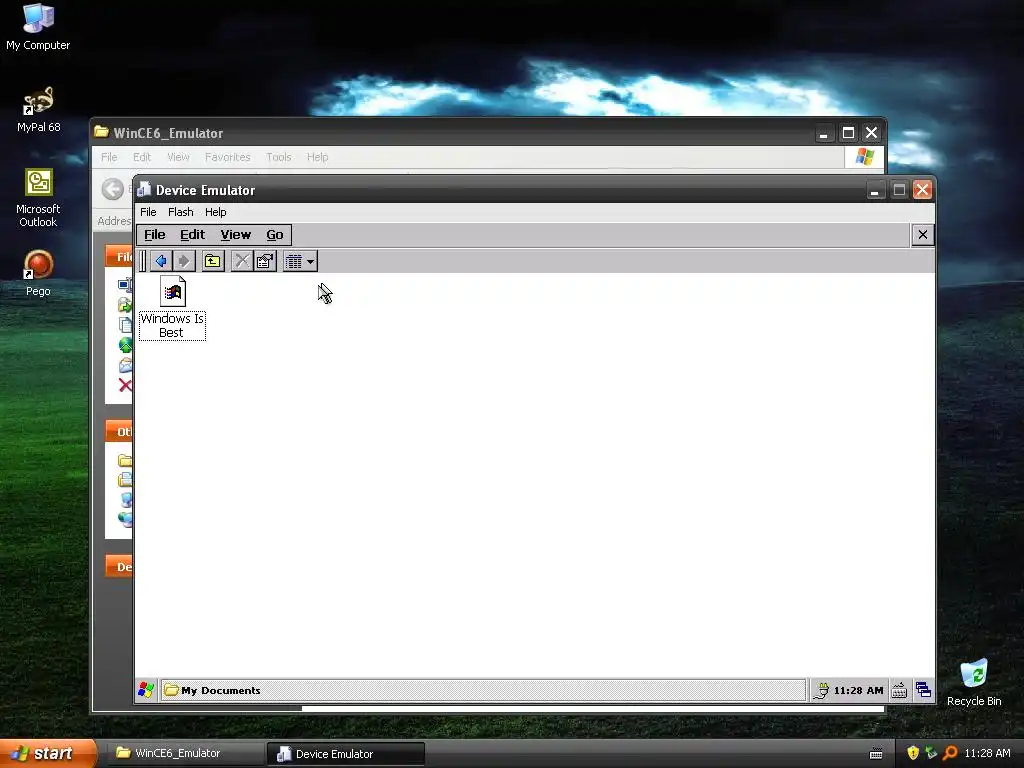
Task: Click the Delete X icon in emulator toolbar
Action: pos(242,261)
